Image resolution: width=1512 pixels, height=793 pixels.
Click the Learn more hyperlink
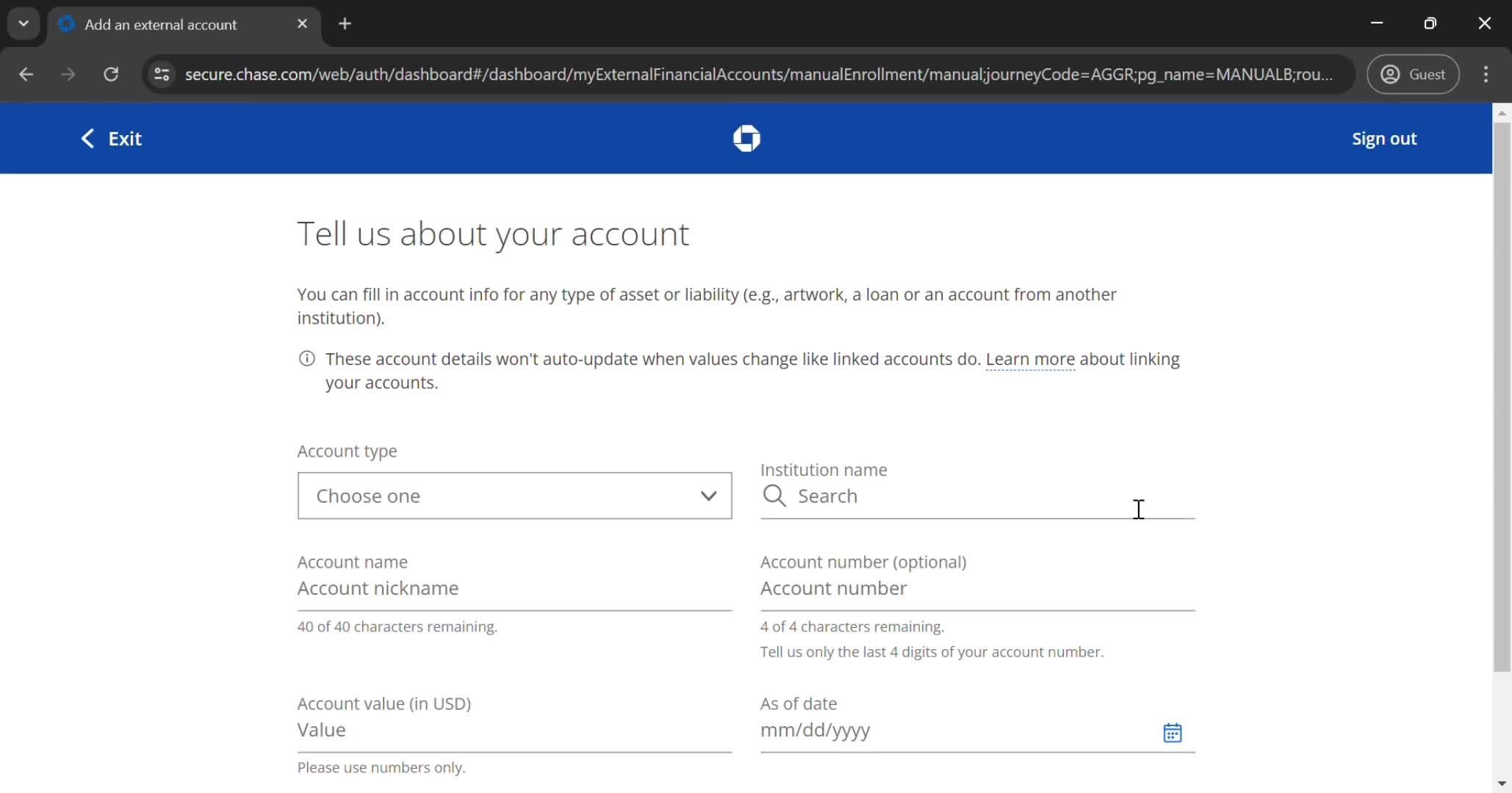coord(1029,358)
